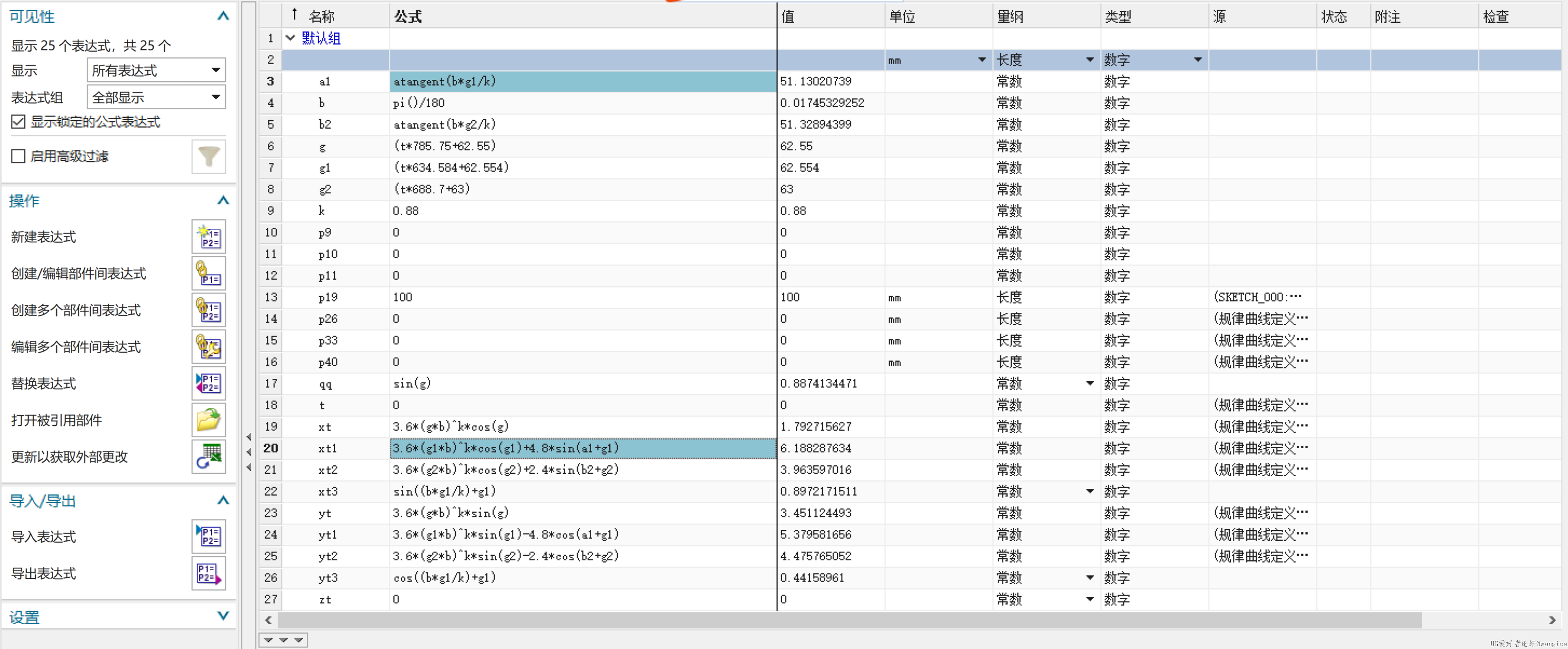Viewport: 1568px width, 649px height.
Task: Open the dimension dropdown arrow for zt row
Action: coord(1089,599)
